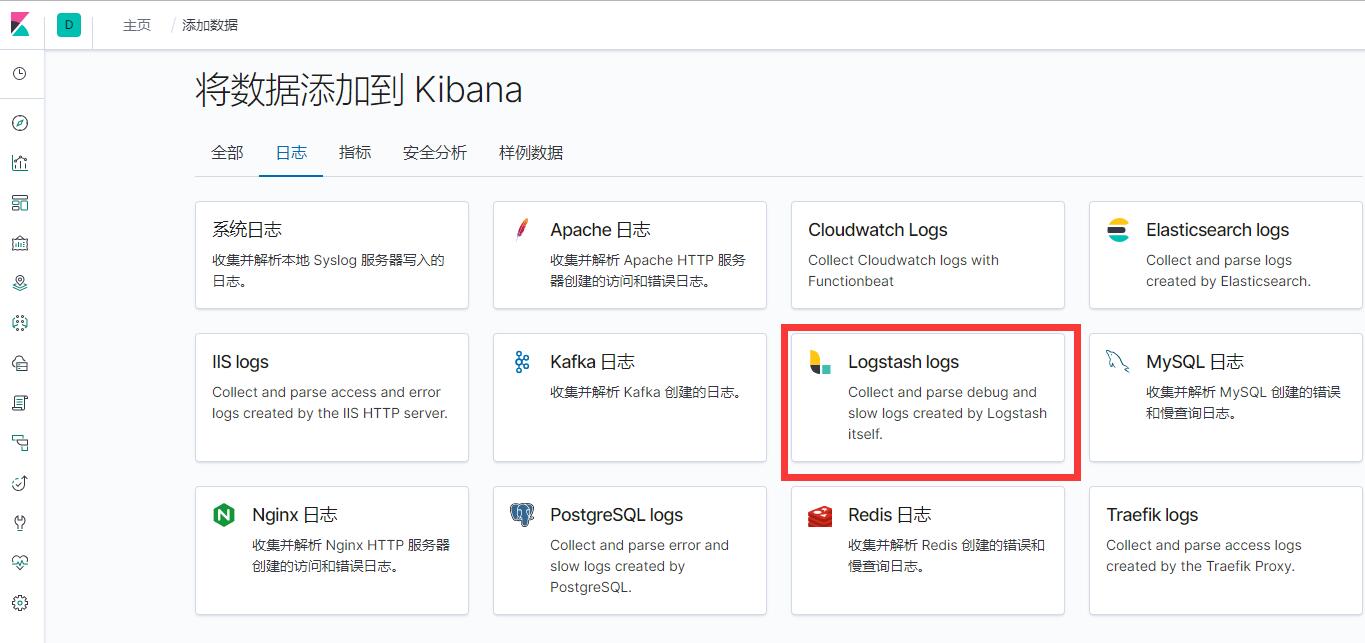Open the 安全分析 tab
Viewport: 1365px width, 643px height.
435,153
